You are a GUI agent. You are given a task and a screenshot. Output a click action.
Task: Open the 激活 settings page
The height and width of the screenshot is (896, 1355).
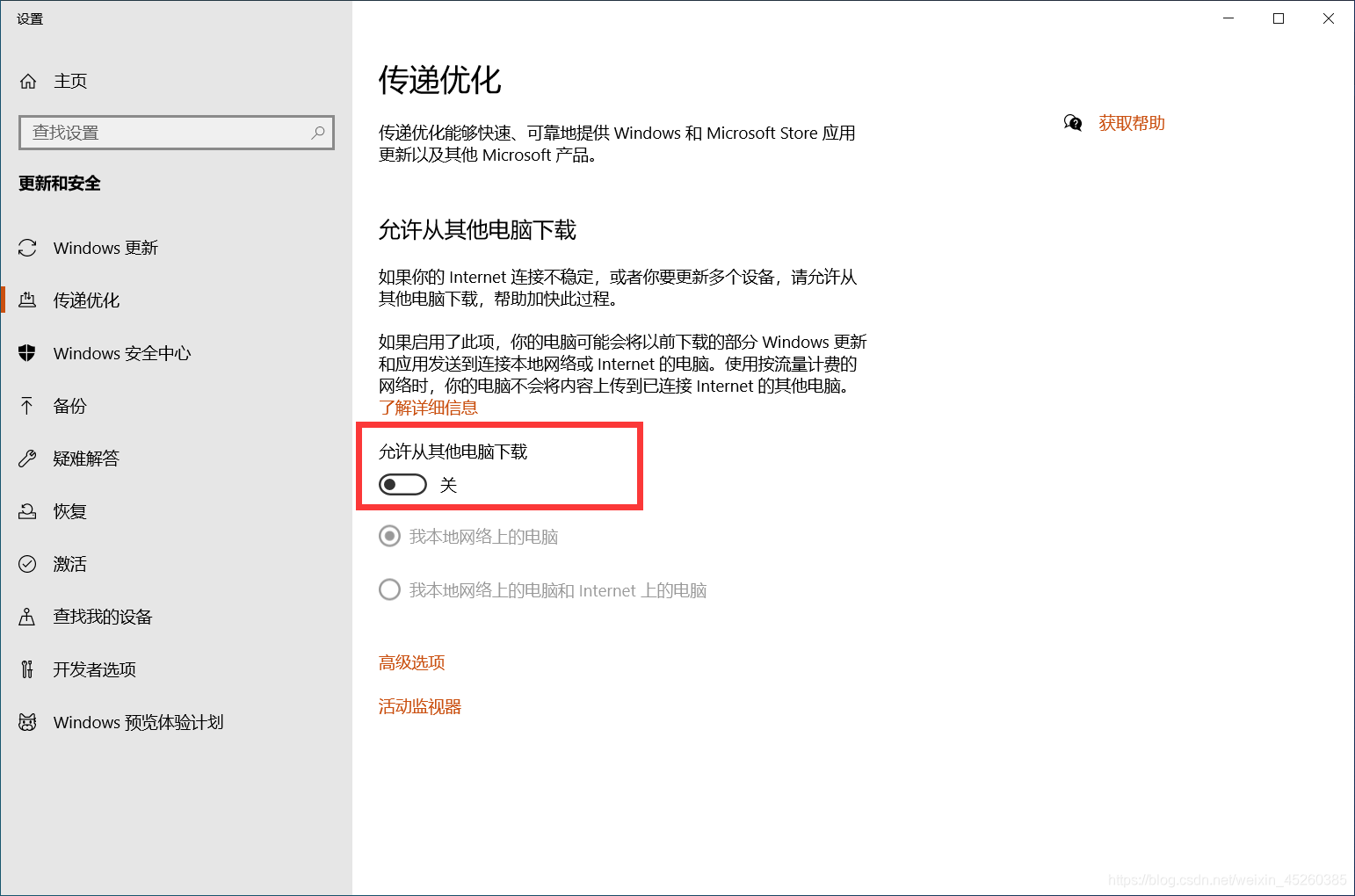coord(176,564)
